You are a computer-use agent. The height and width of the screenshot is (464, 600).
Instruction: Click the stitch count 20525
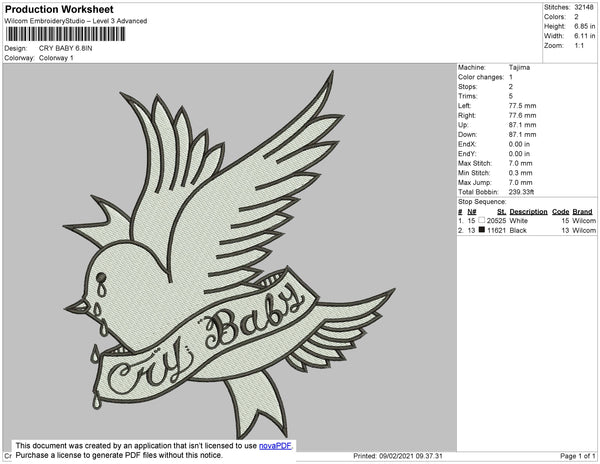[x=496, y=221]
